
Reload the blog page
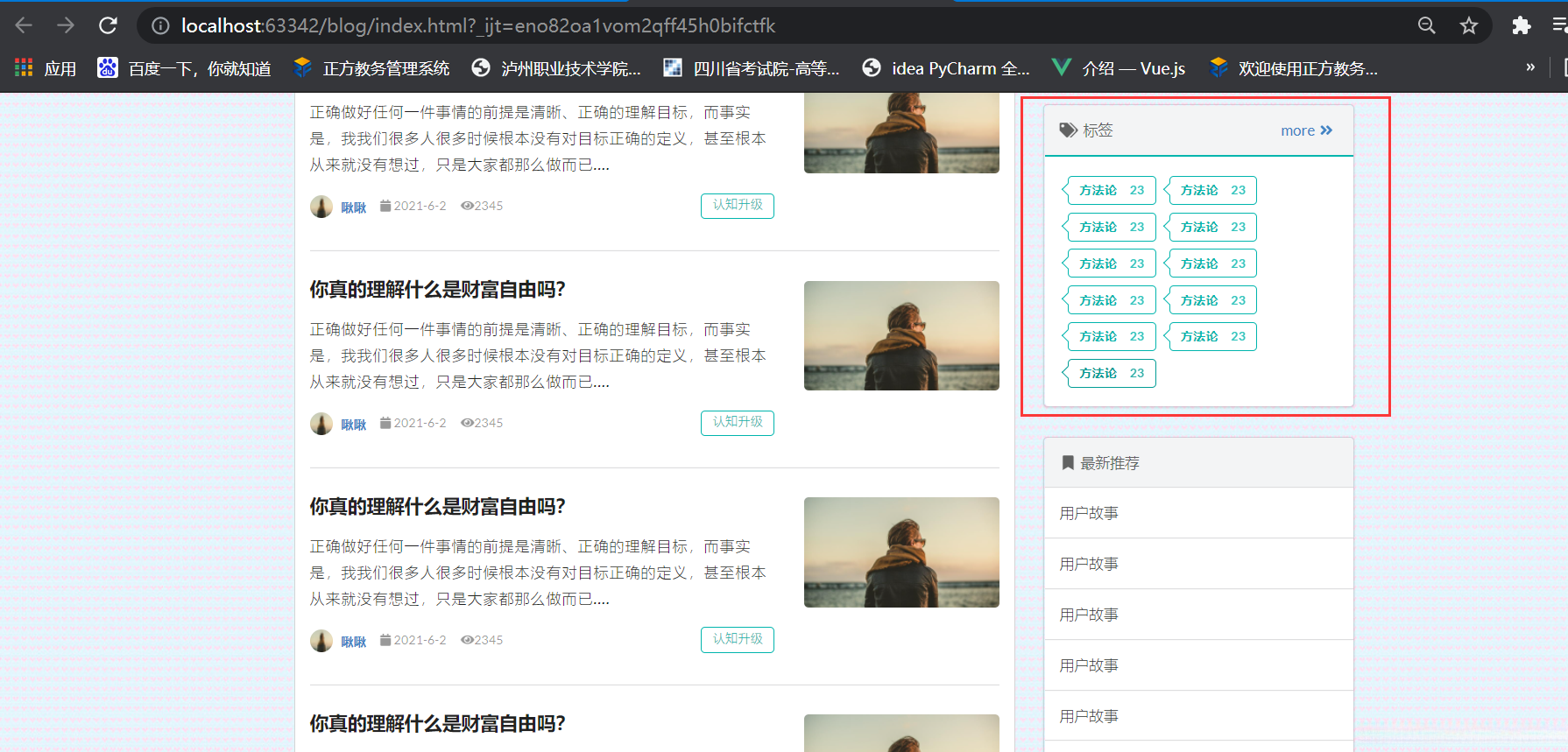pos(108,25)
